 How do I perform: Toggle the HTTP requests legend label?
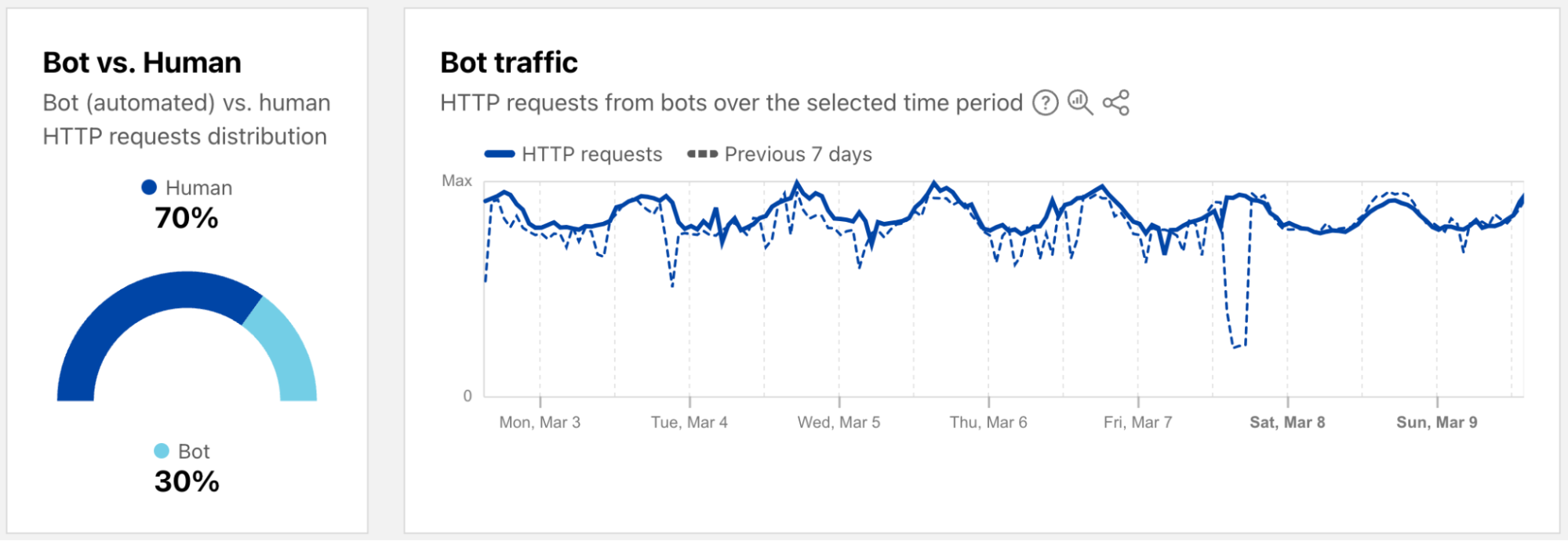pos(591,154)
